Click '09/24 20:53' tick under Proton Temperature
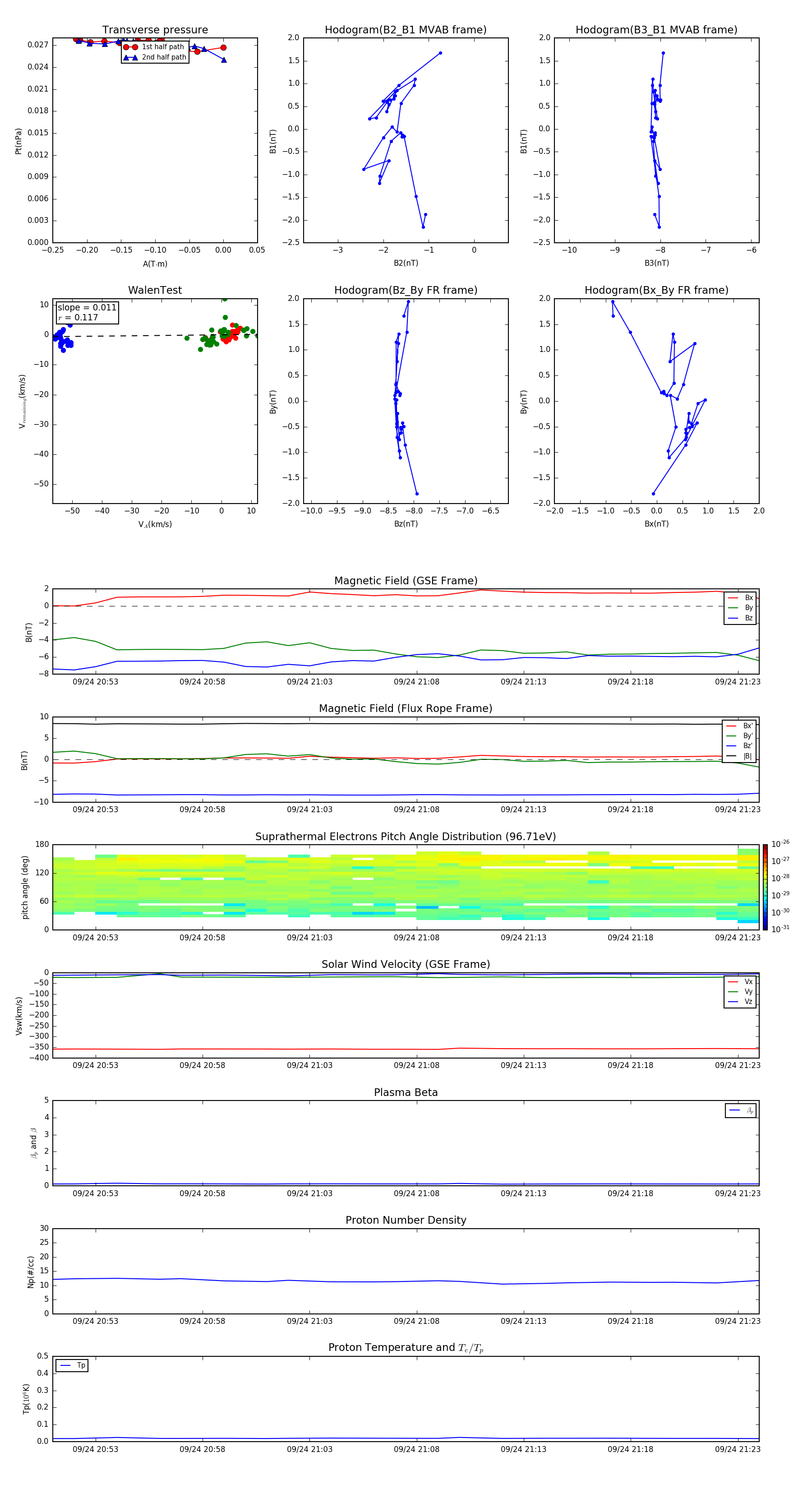The width and height of the screenshot is (812, 1489). pos(95,1449)
